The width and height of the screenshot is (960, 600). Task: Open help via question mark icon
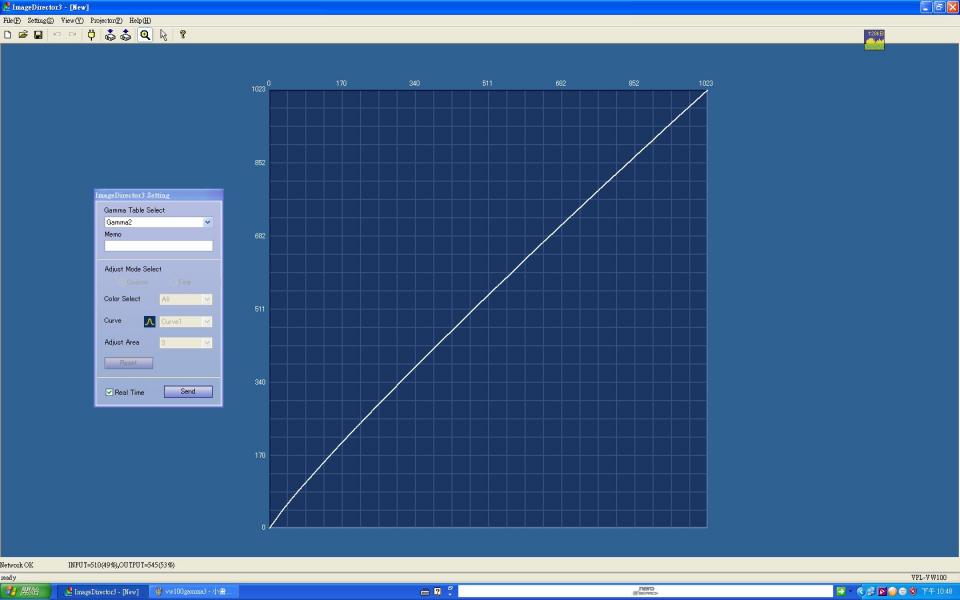[182, 35]
